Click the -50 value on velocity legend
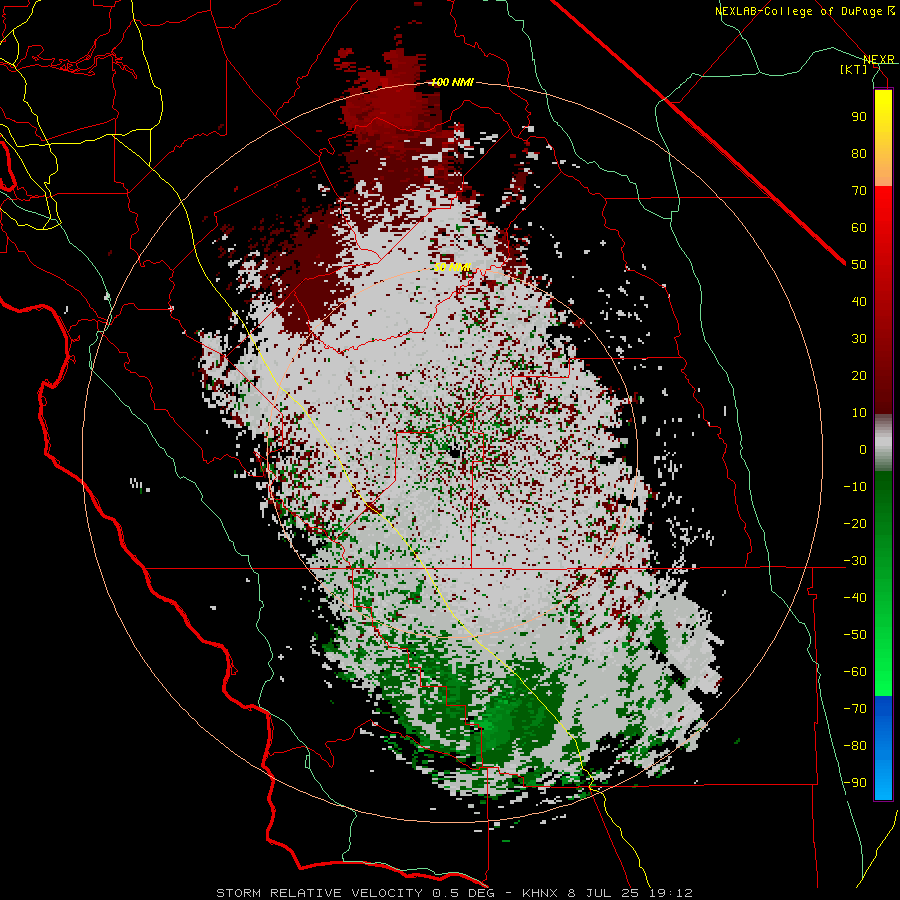Image resolution: width=900 pixels, height=900 pixels. click(855, 634)
